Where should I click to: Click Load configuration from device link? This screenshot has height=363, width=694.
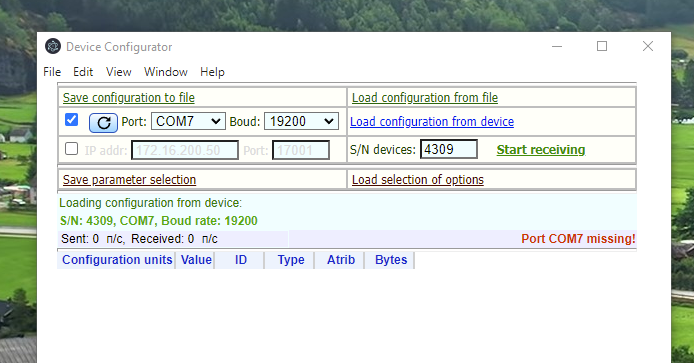tap(432, 121)
